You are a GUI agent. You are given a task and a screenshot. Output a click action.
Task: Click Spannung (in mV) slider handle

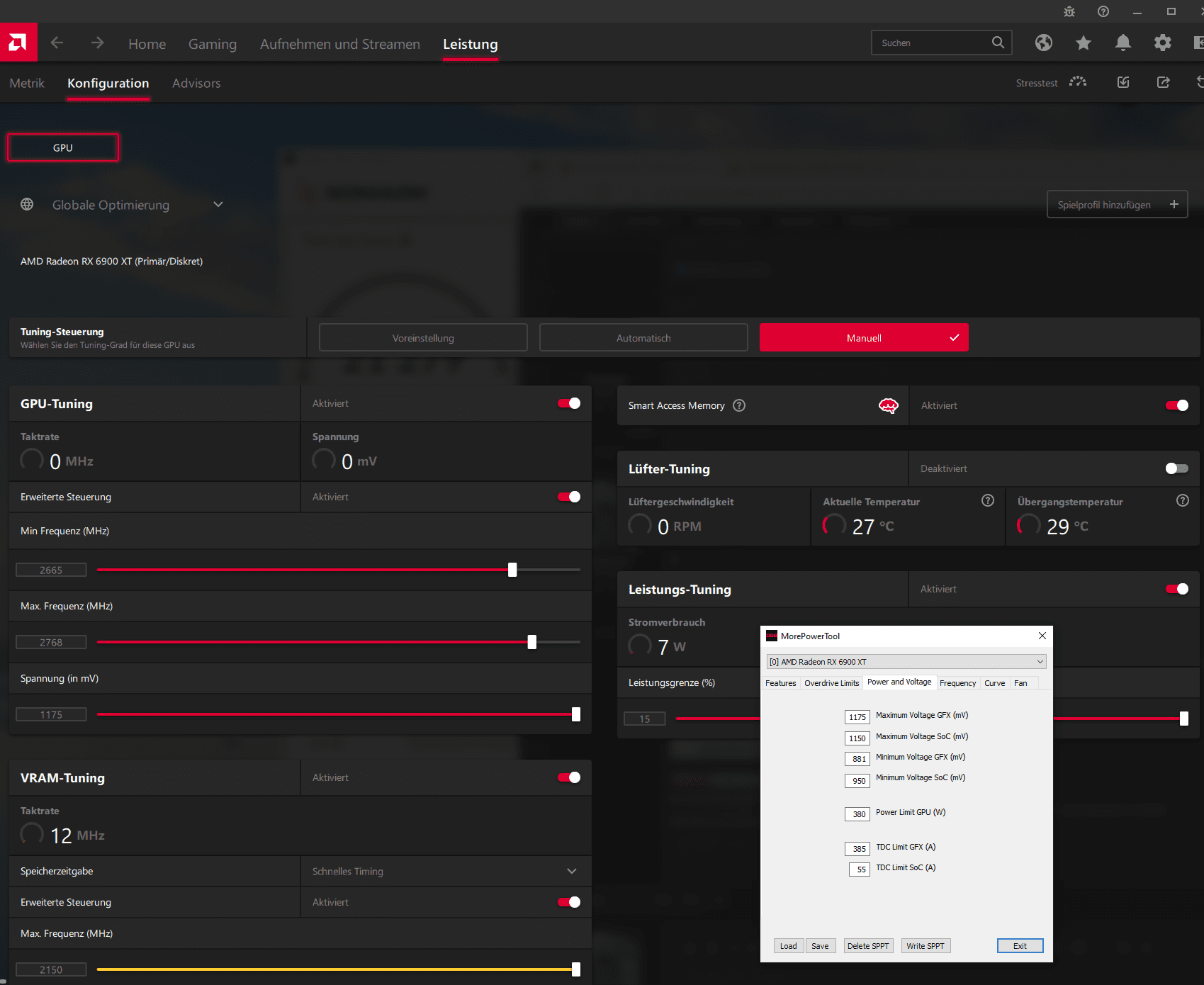(576, 714)
